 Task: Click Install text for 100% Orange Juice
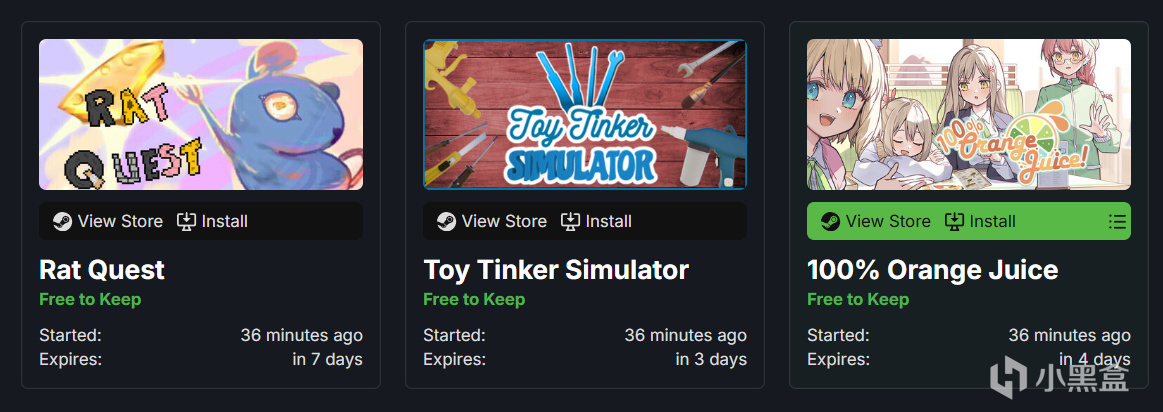(x=993, y=221)
